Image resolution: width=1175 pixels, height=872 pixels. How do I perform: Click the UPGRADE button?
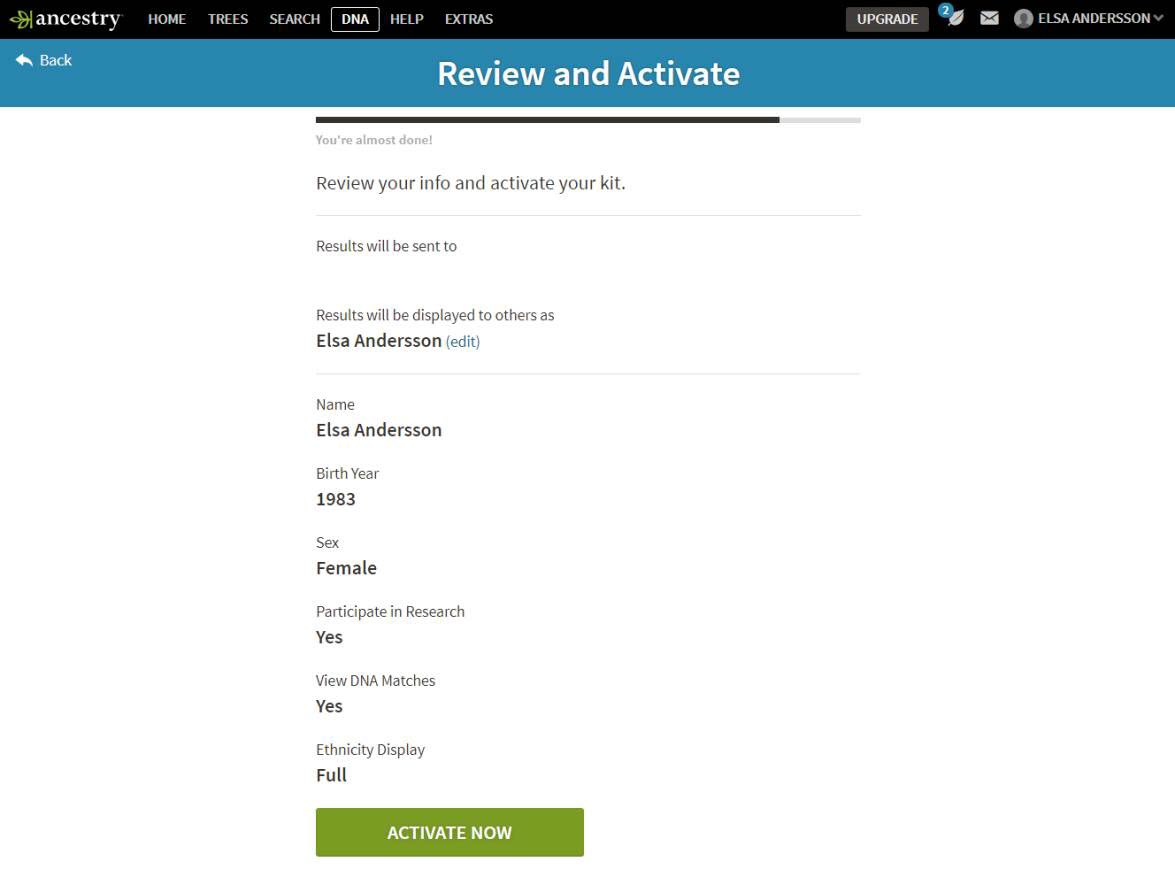[x=886, y=18]
